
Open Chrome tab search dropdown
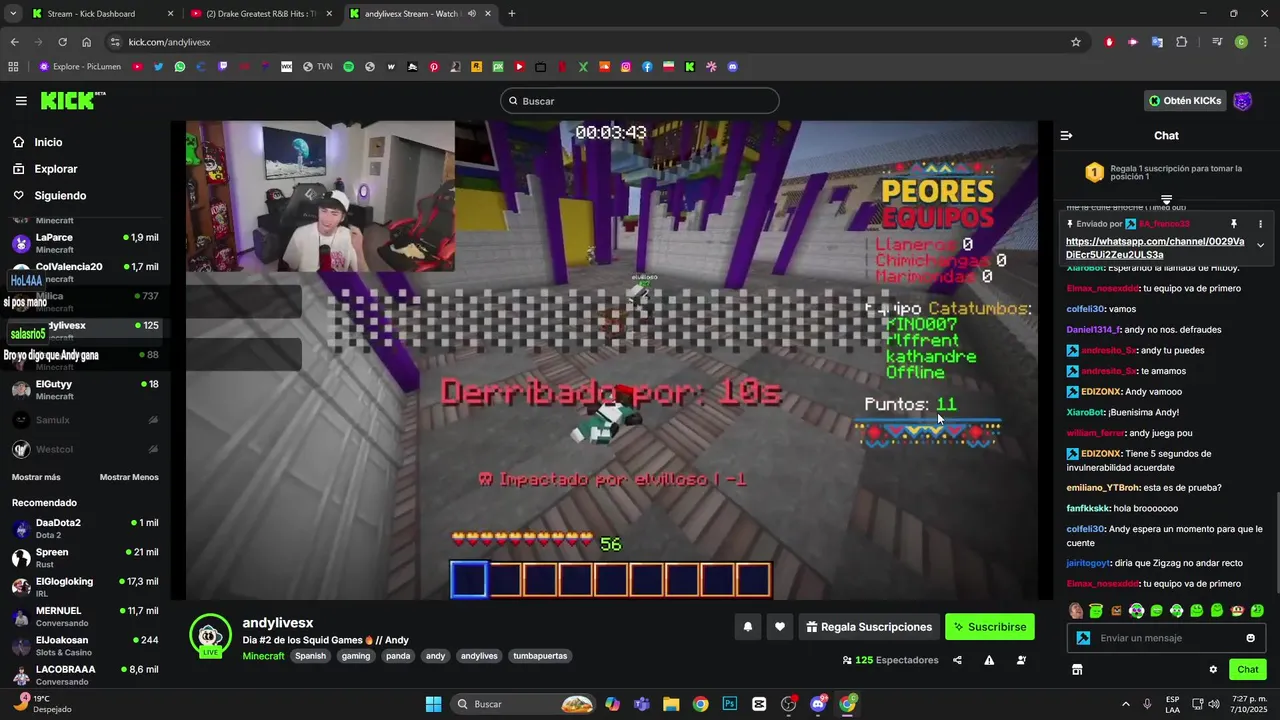tap(13, 14)
